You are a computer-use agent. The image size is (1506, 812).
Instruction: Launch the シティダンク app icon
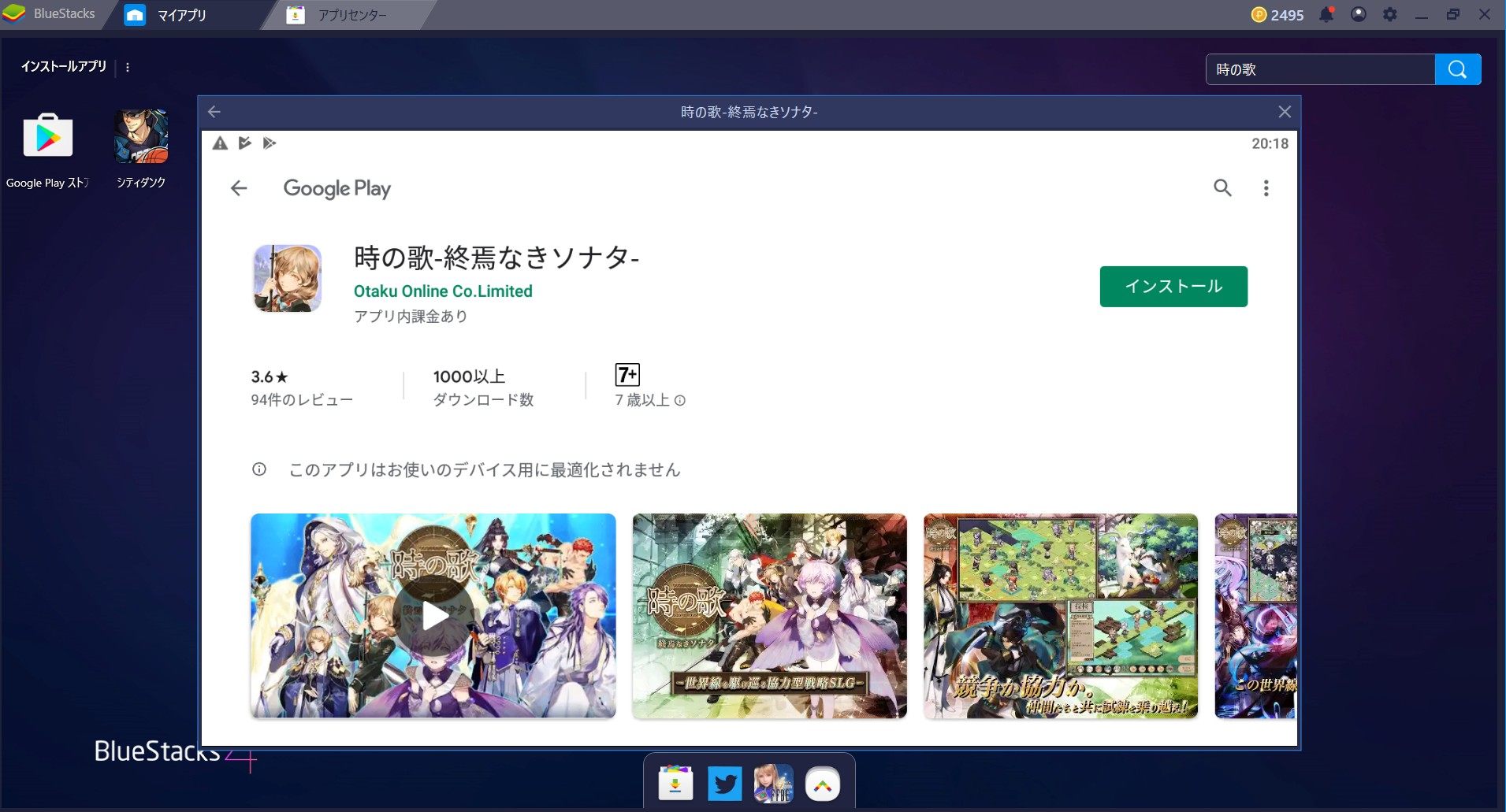pyautogui.click(x=141, y=136)
